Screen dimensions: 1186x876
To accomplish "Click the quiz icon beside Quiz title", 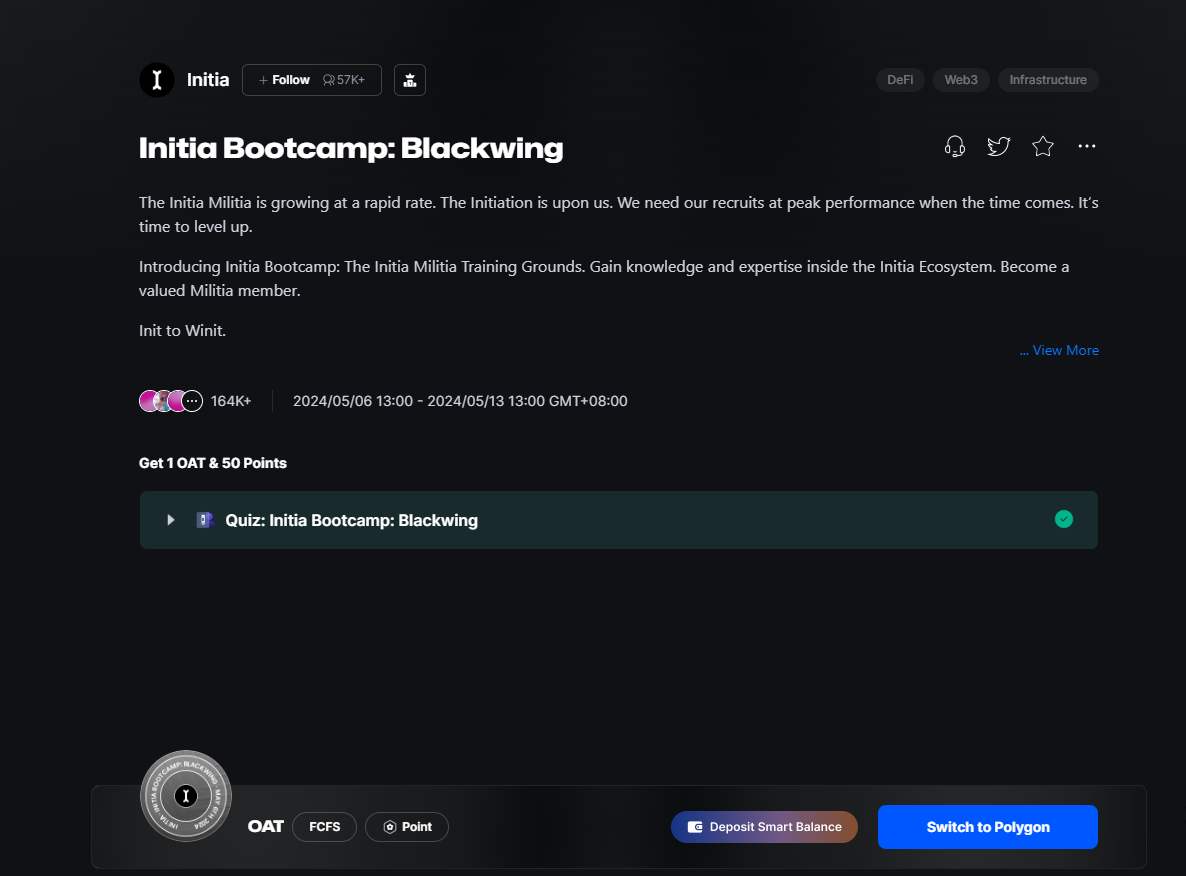I will [x=205, y=520].
